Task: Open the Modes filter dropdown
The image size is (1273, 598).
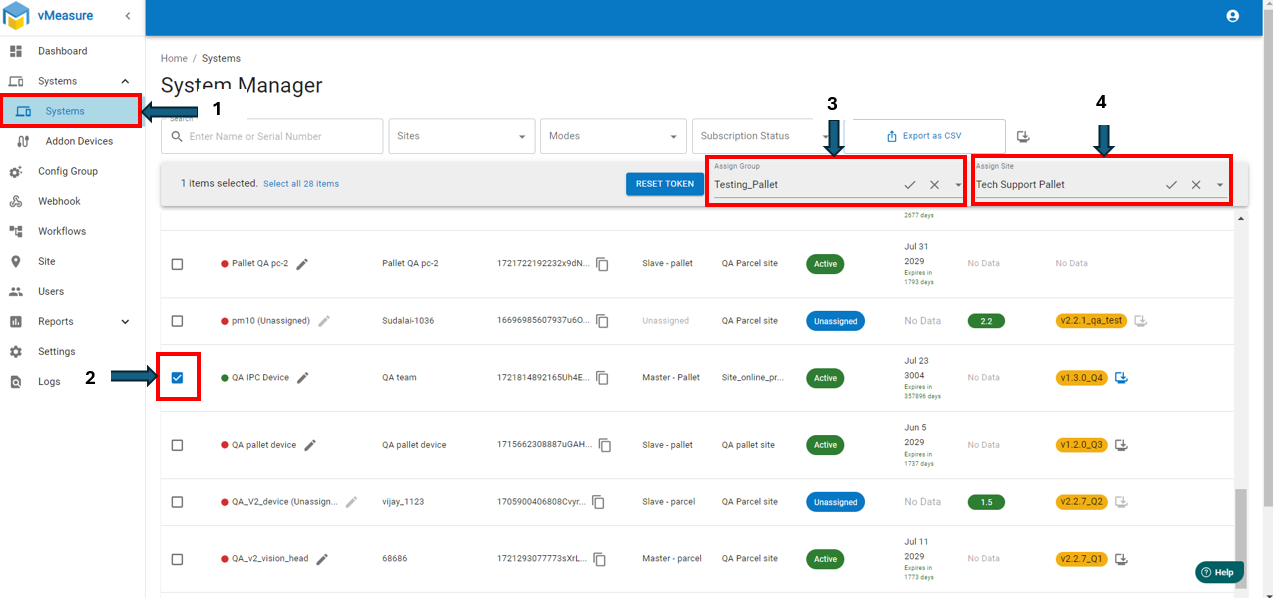Action: (x=612, y=136)
